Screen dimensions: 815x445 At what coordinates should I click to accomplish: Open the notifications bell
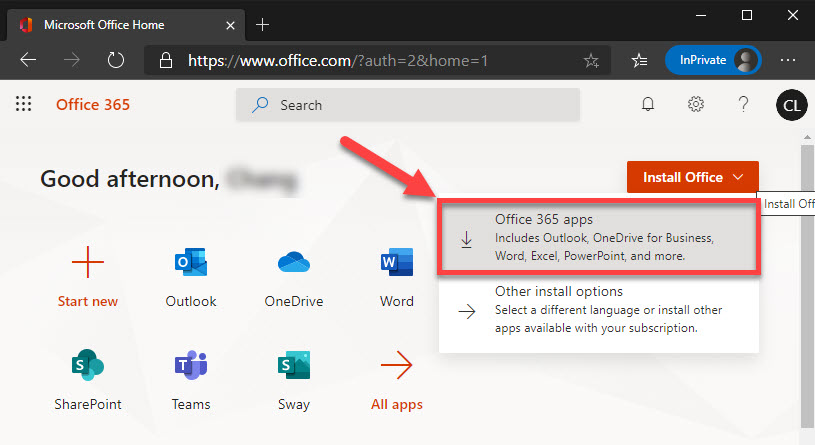pyautogui.click(x=648, y=104)
